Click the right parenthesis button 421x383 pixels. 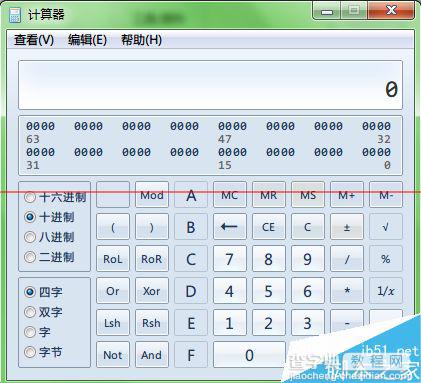(152, 227)
